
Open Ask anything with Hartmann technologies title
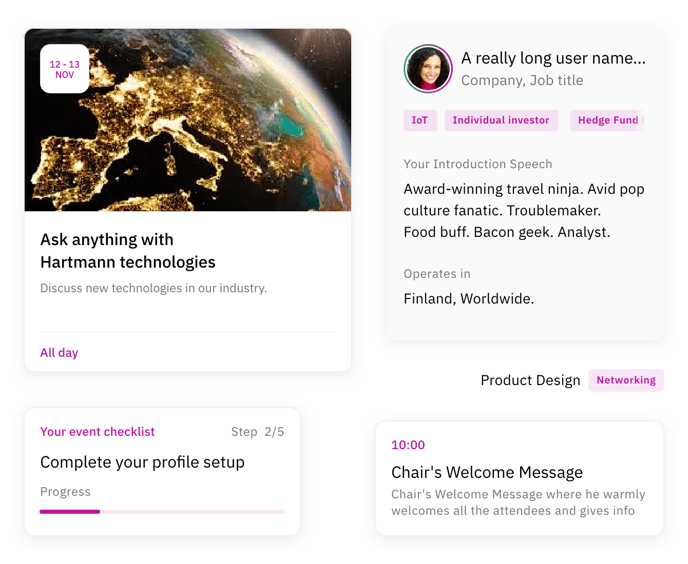click(128, 251)
